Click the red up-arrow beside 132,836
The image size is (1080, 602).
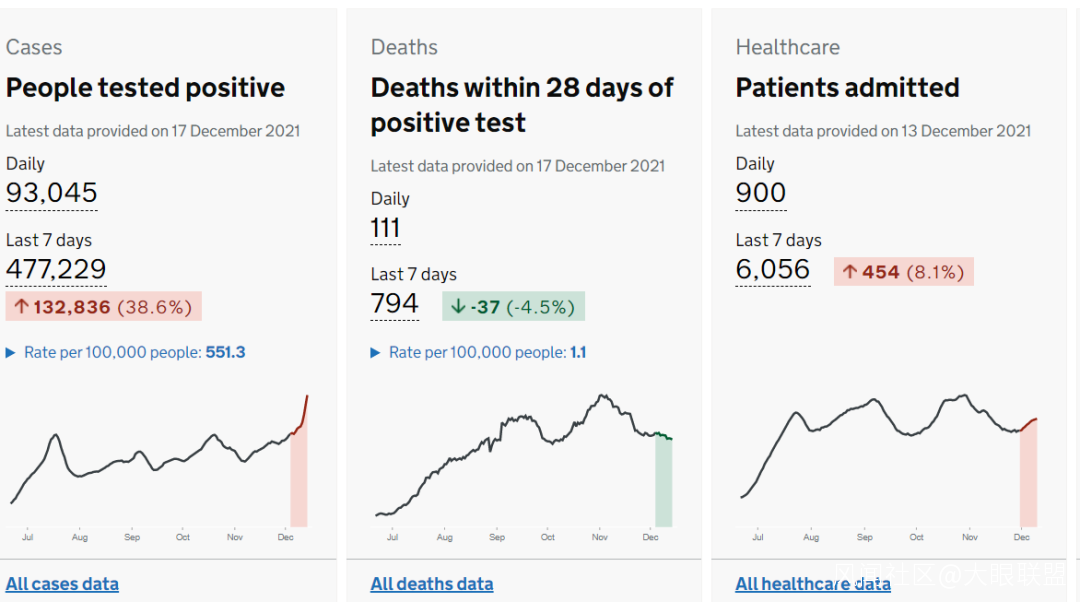point(21,307)
